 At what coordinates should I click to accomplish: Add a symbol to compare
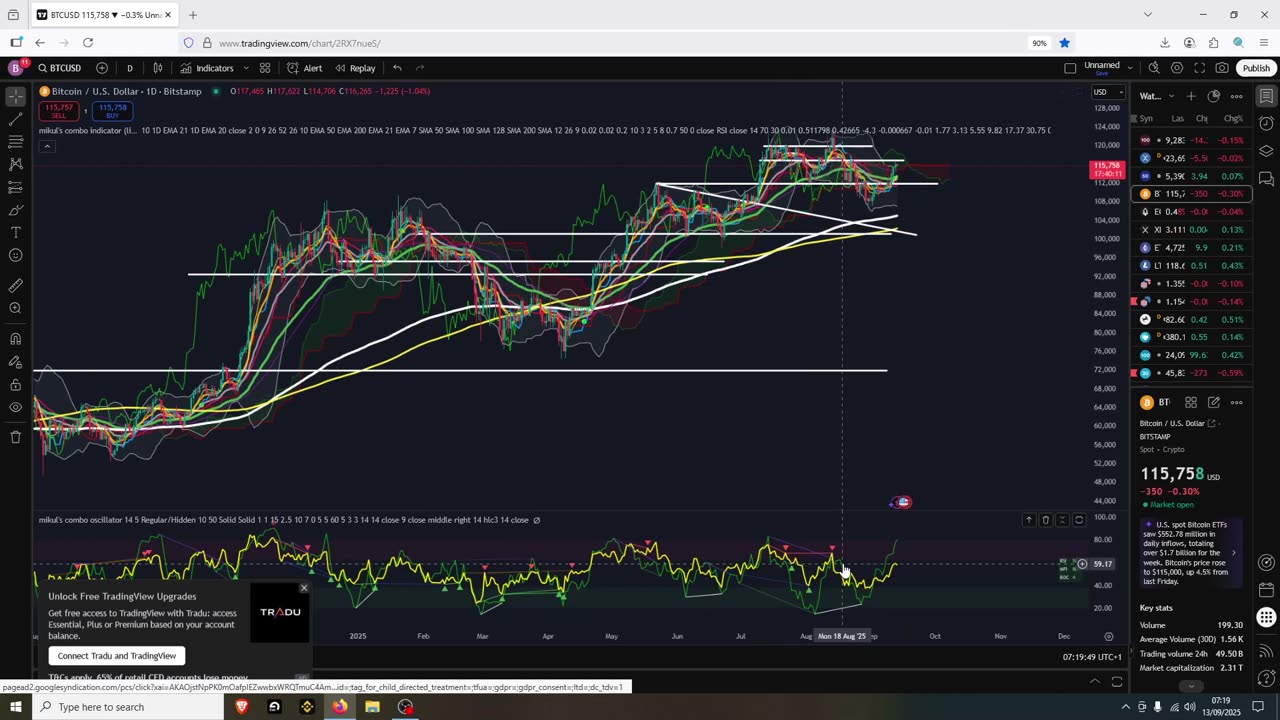point(102,68)
